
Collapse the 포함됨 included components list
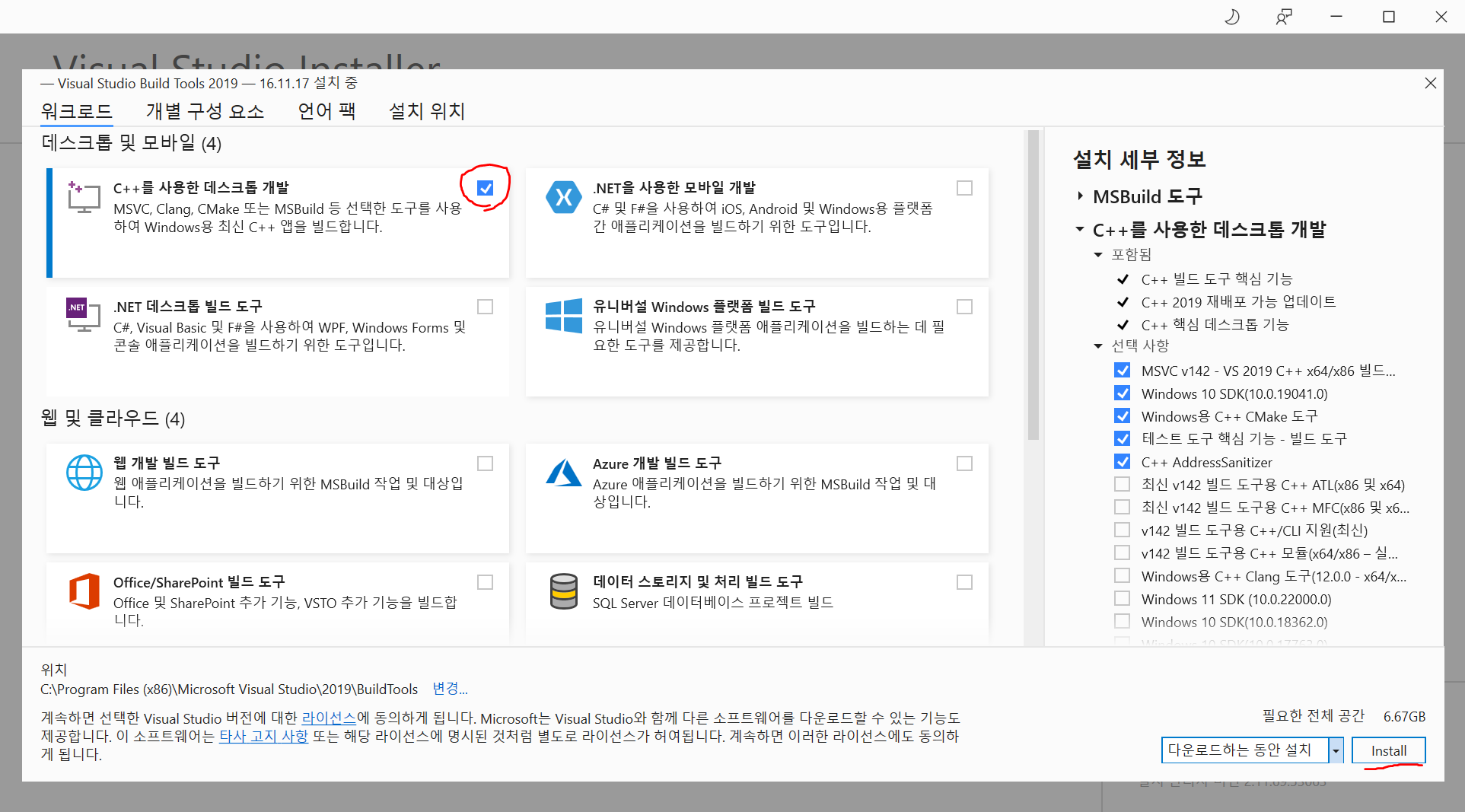click(x=1098, y=255)
